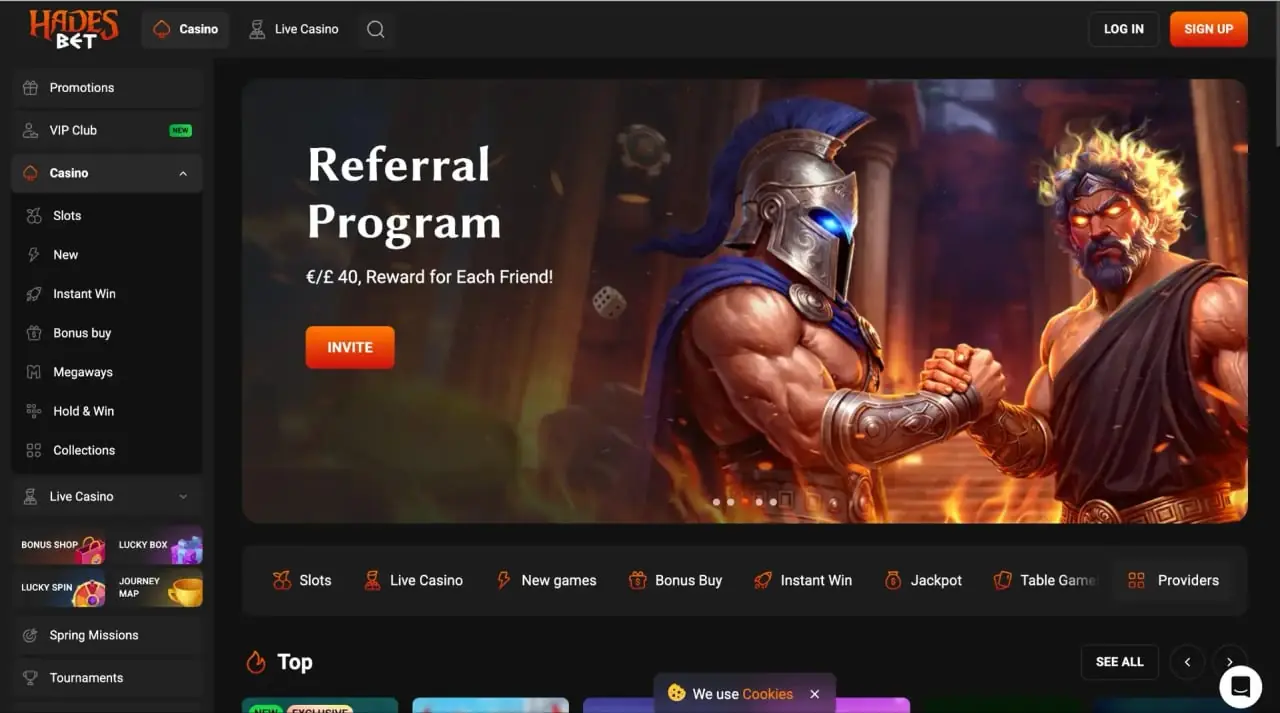Switch to the Live Casino top tab
The image size is (1280, 713).
pos(293,29)
